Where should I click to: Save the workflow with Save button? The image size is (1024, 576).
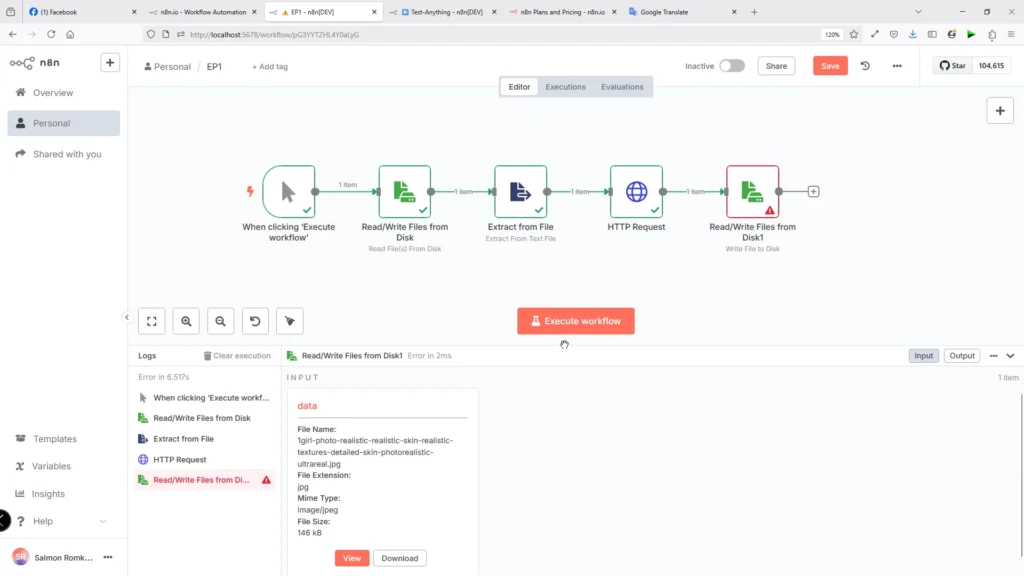[830, 66]
